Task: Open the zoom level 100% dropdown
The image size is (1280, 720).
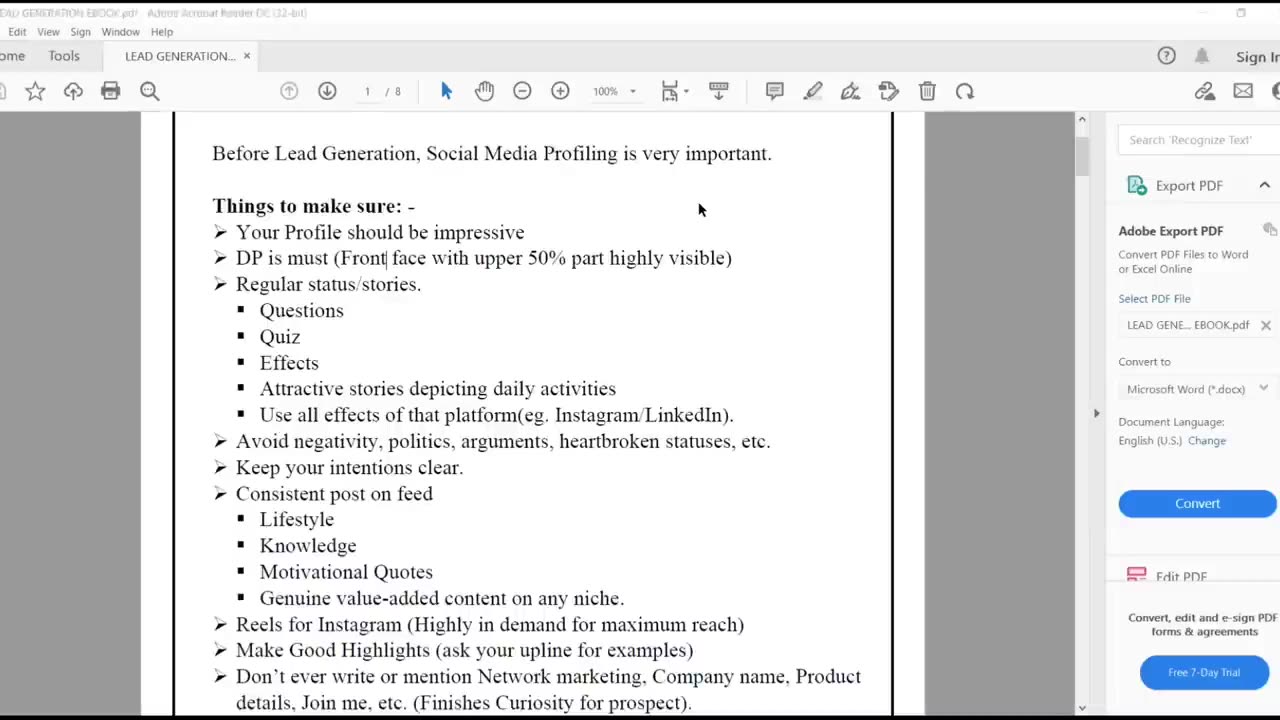Action: [x=613, y=92]
